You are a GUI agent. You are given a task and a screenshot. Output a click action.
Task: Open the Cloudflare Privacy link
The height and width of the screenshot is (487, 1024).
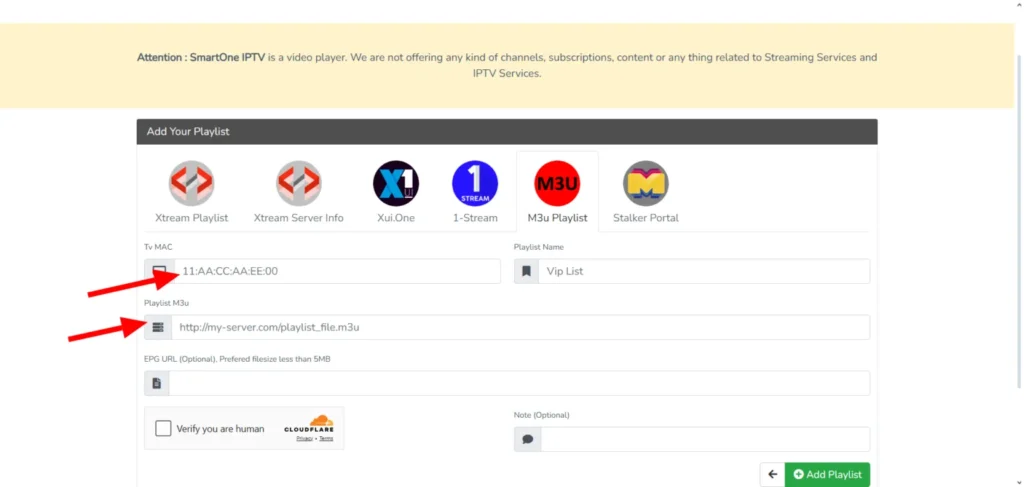(x=304, y=439)
